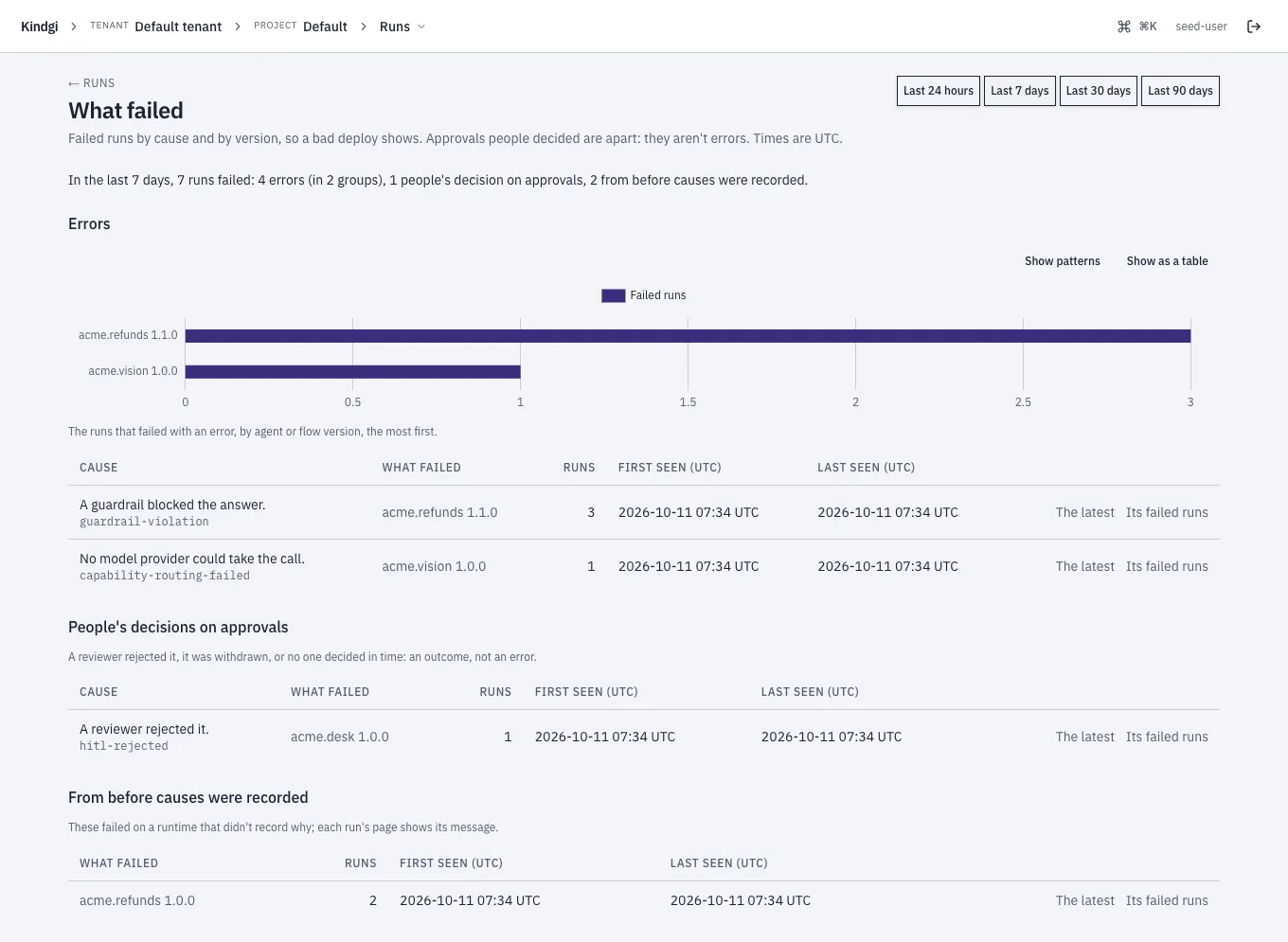Click the Errors section heading
1288x942 pixels.
pos(89,223)
